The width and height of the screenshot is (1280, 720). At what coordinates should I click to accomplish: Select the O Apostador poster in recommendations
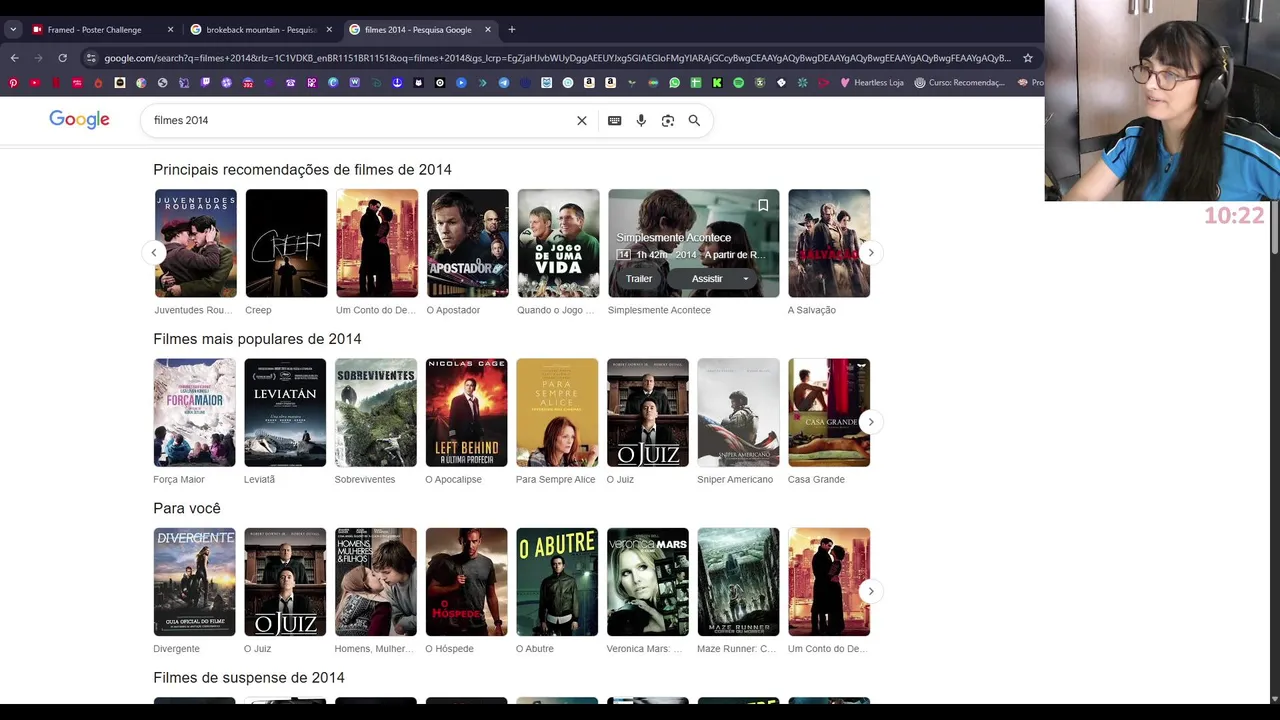468,243
